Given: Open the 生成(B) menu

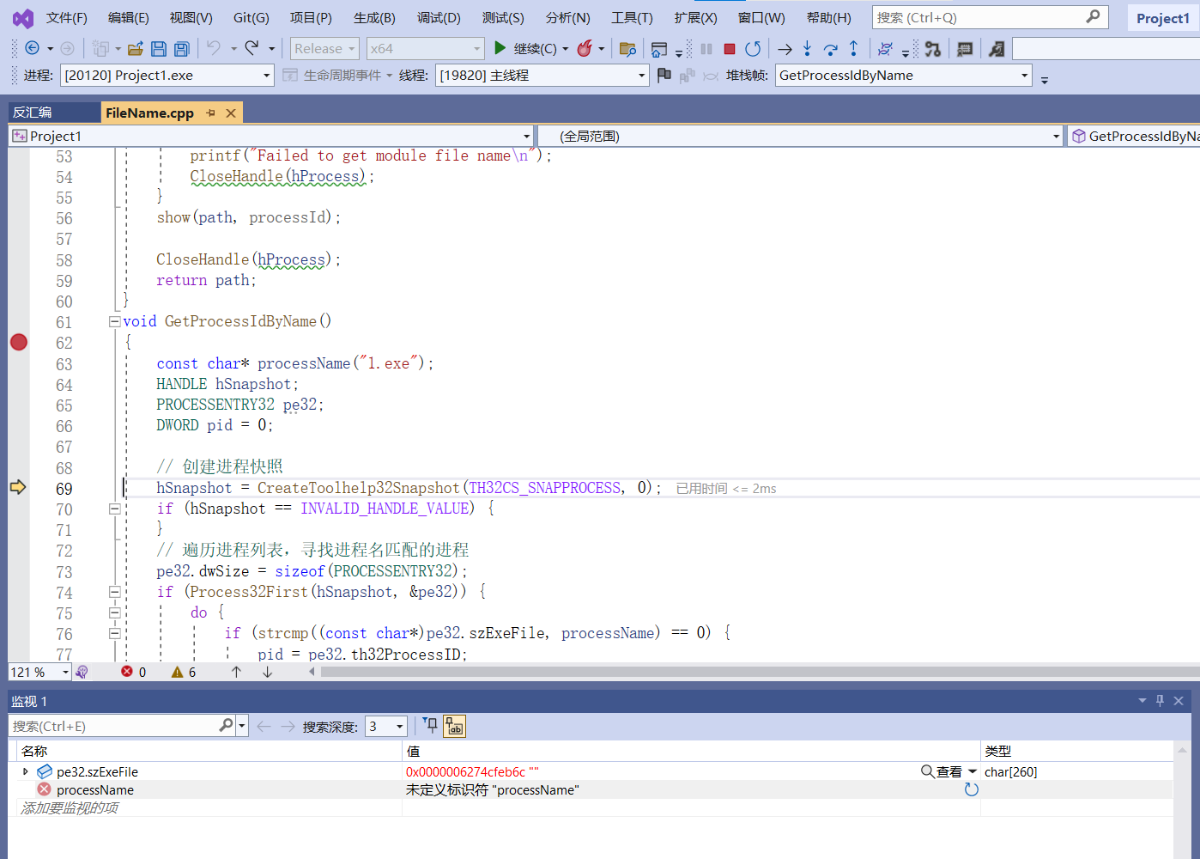Looking at the screenshot, I should 374,18.
